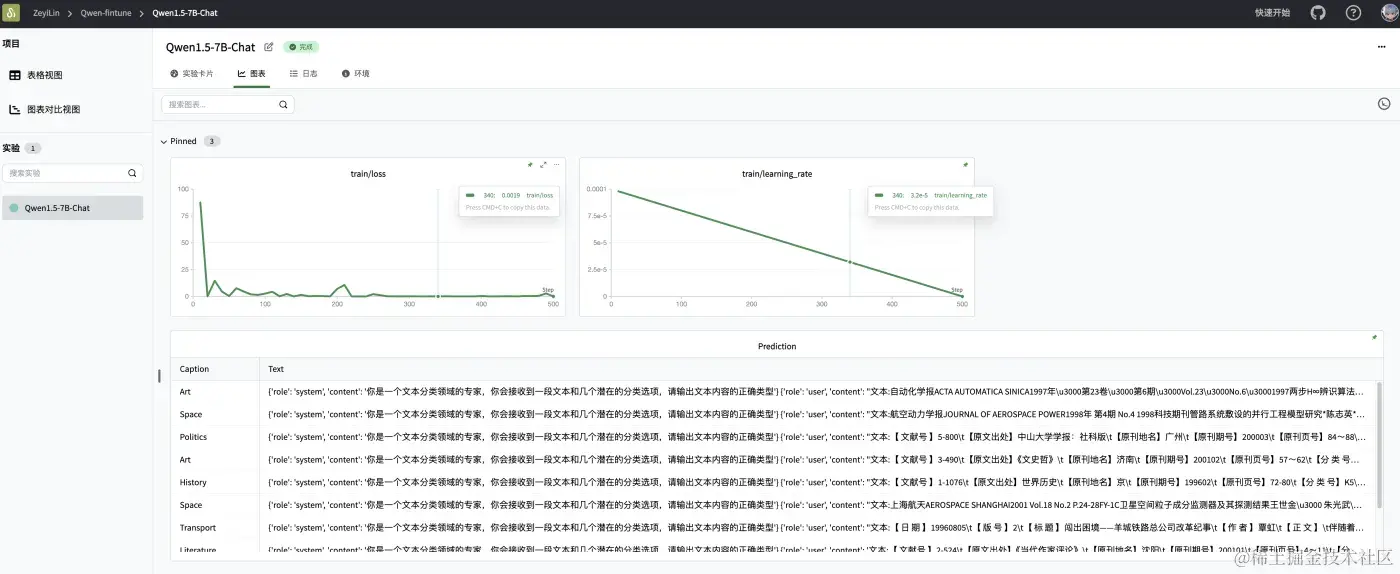Viewport: 1400px width, 574px height.
Task: Open the GitHub icon link
Action: pyautogui.click(x=1318, y=13)
